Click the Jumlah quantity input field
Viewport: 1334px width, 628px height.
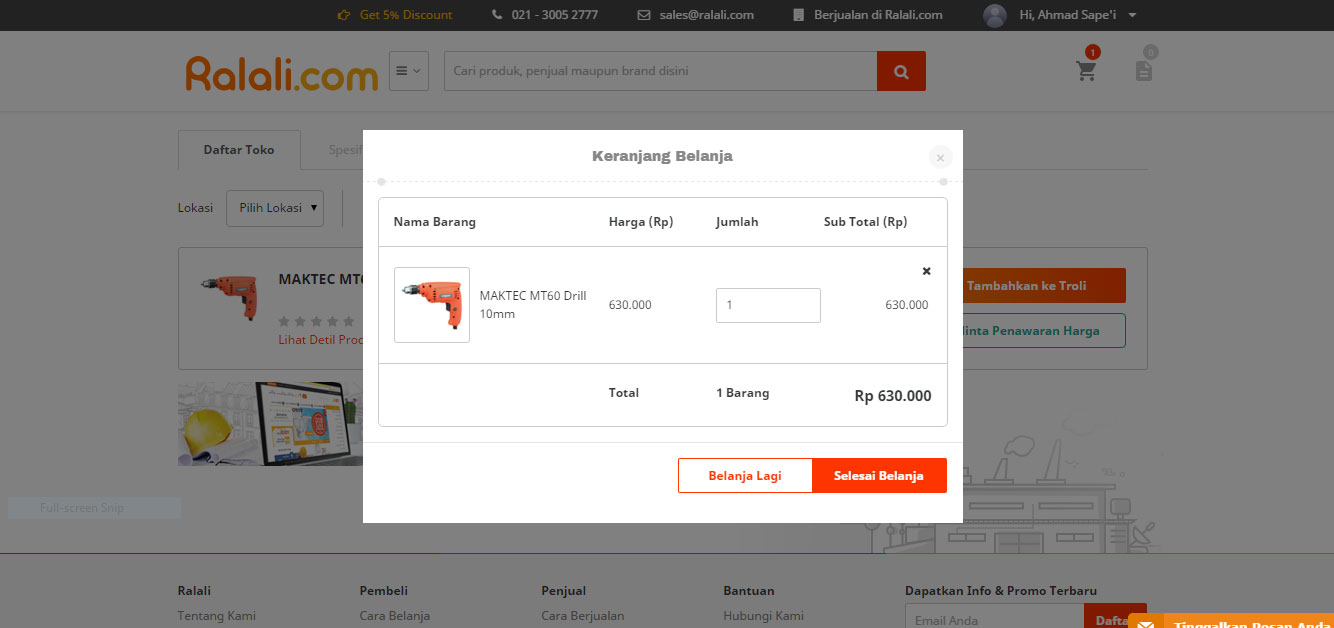(768, 305)
